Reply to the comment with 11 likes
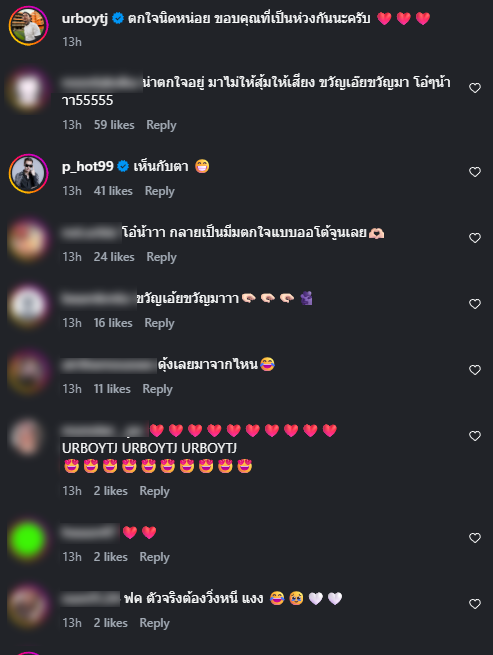Screen dimensions: 493x655 [158, 389]
